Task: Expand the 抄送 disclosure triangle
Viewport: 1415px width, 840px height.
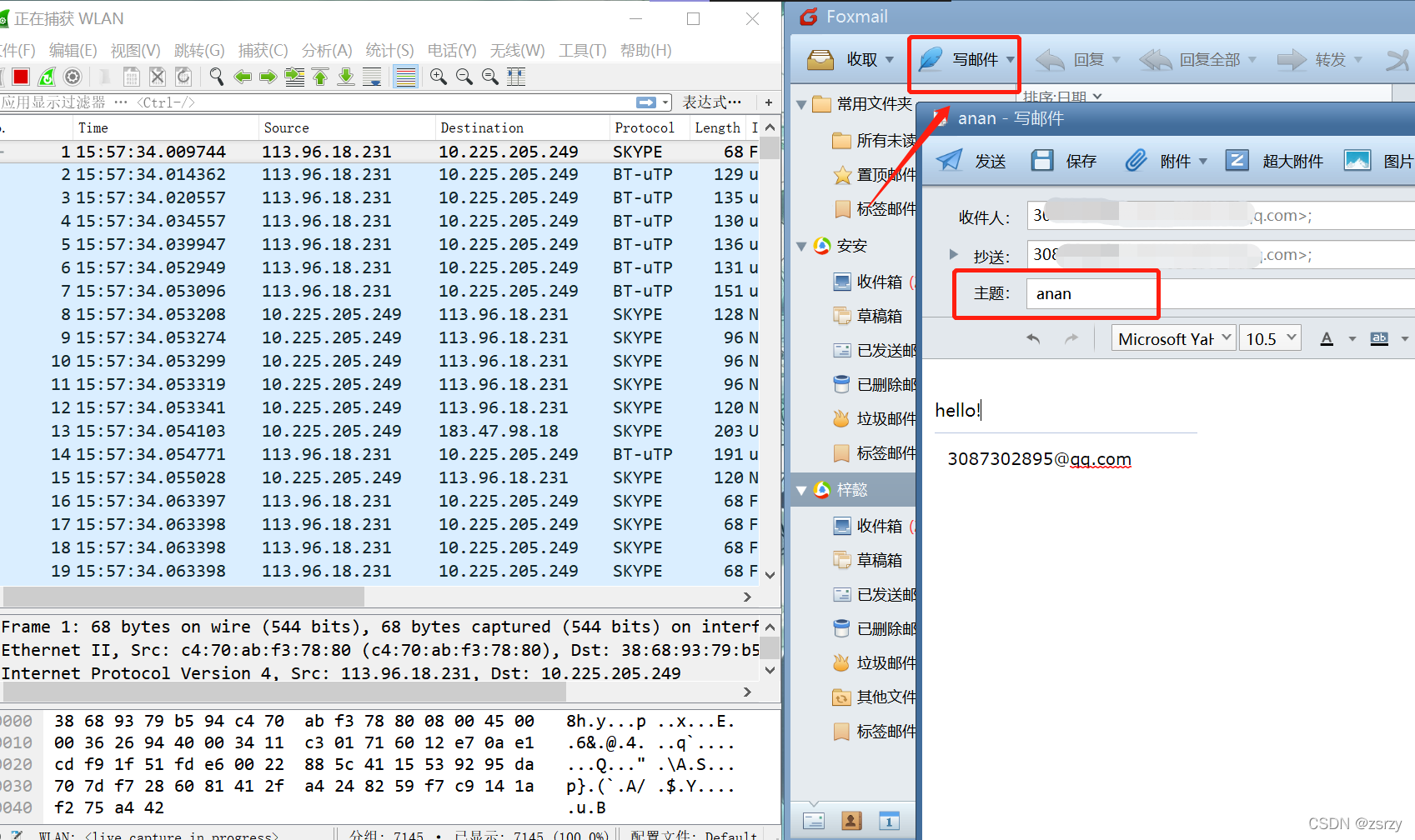Action: click(x=954, y=254)
